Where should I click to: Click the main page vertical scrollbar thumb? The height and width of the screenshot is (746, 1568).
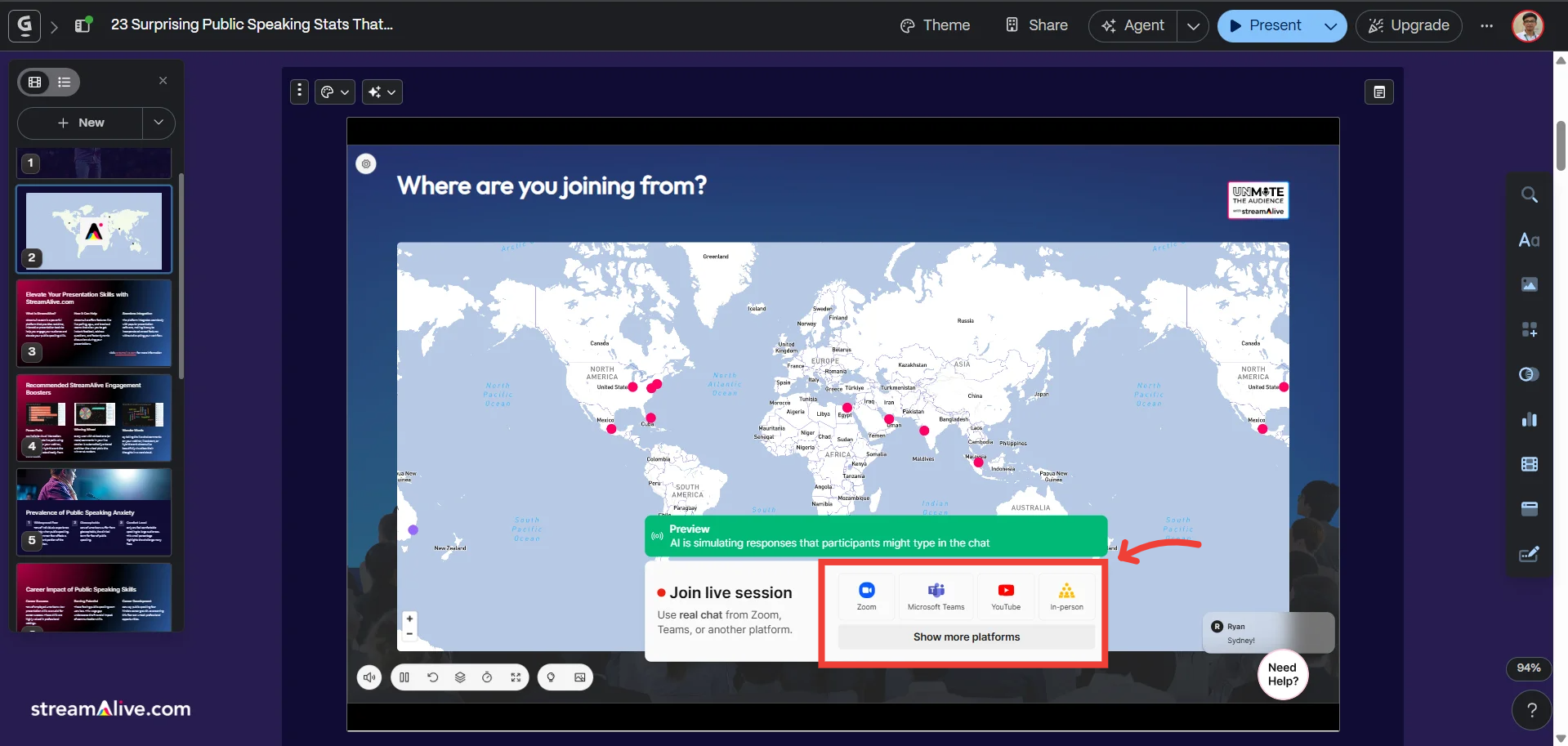(1561, 146)
